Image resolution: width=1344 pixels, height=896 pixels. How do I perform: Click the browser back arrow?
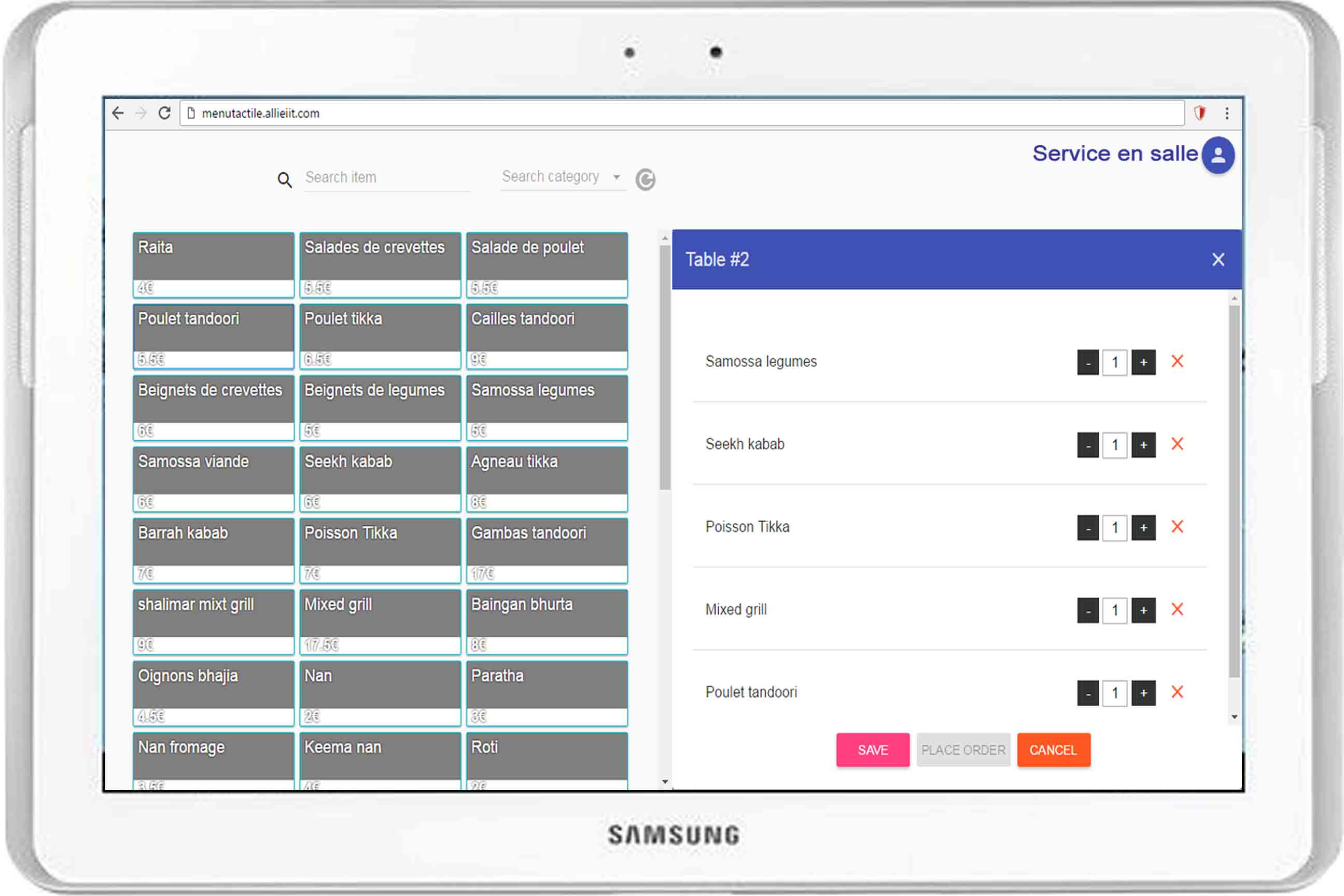118,113
